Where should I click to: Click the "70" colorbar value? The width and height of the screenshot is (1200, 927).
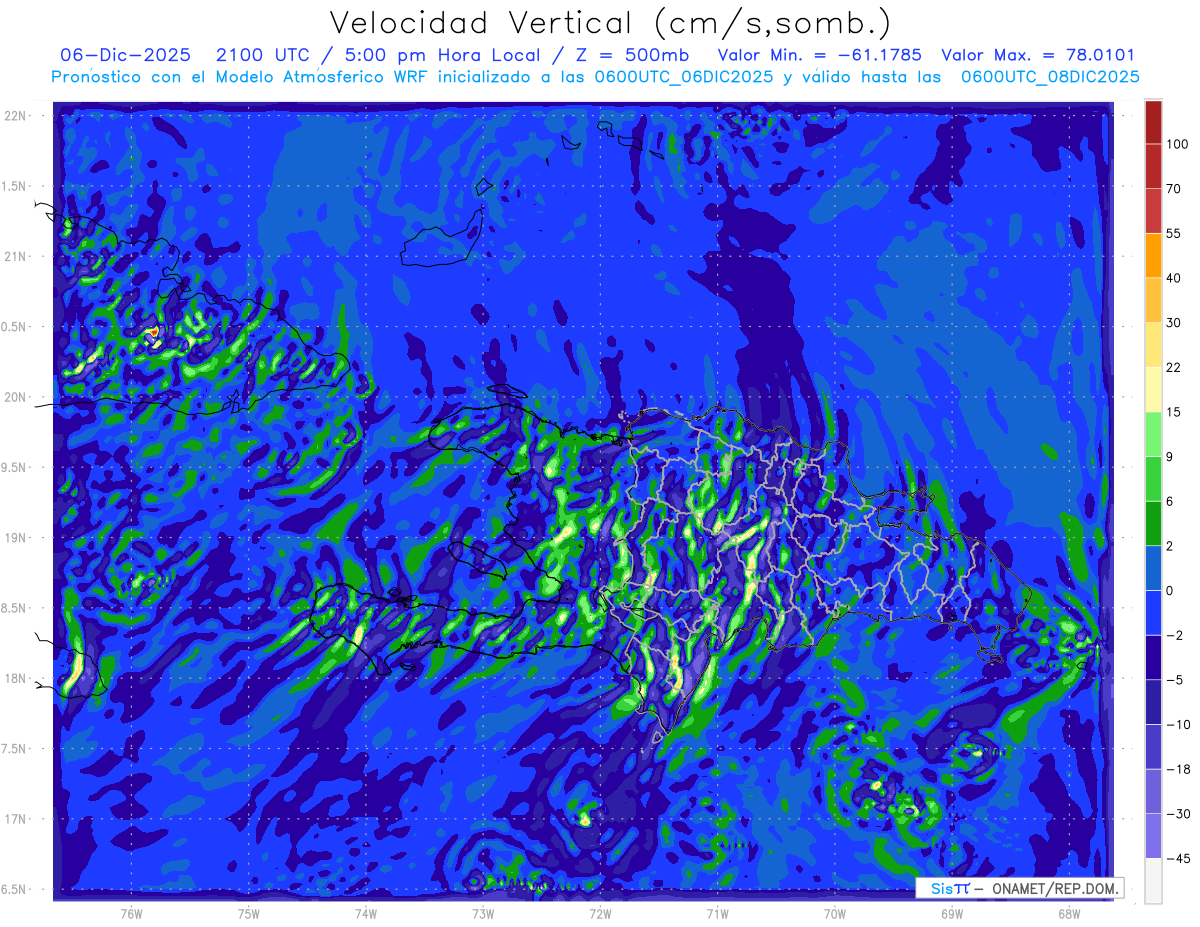click(1173, 189)
